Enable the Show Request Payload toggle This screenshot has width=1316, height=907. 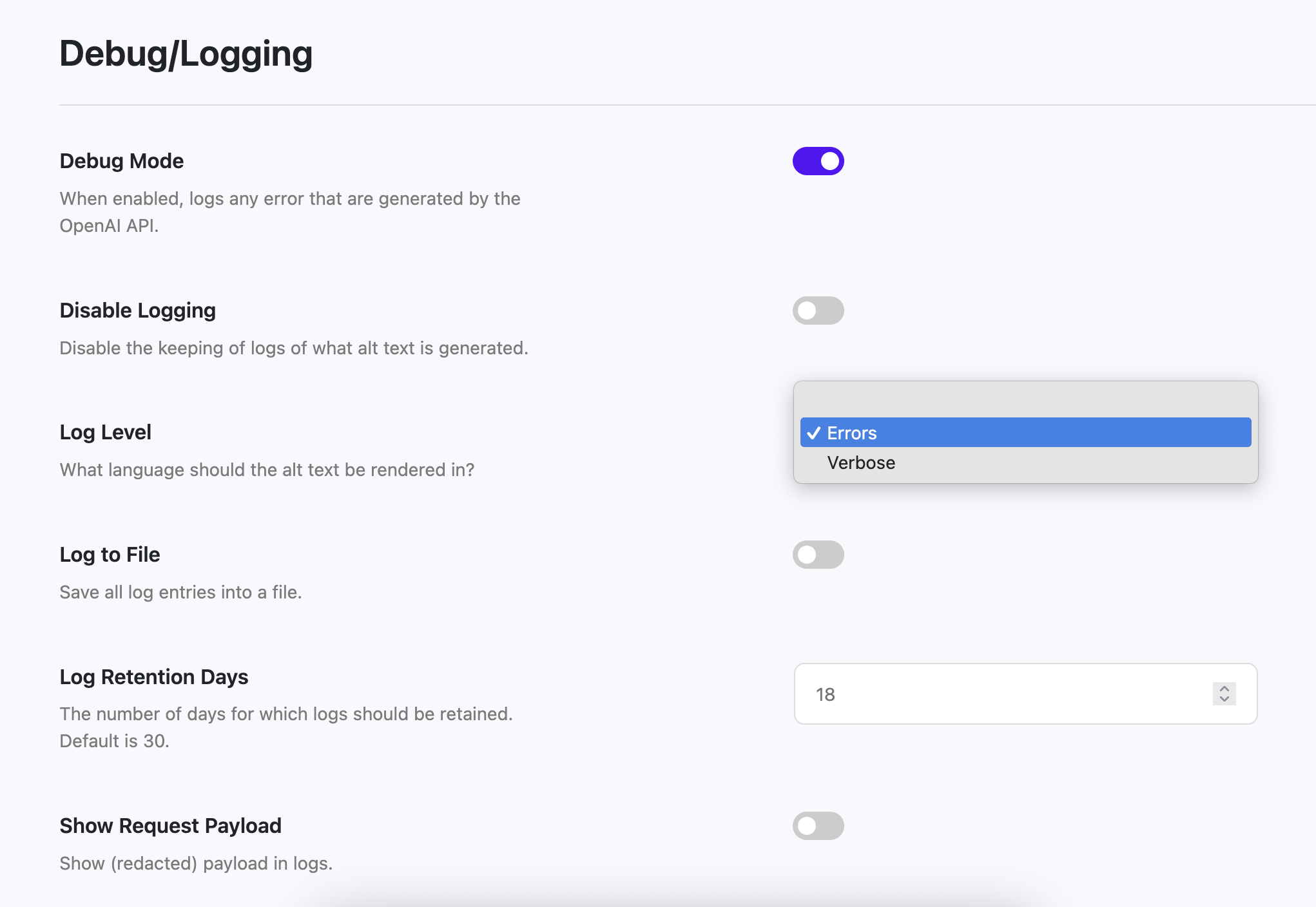coord(818,826)
